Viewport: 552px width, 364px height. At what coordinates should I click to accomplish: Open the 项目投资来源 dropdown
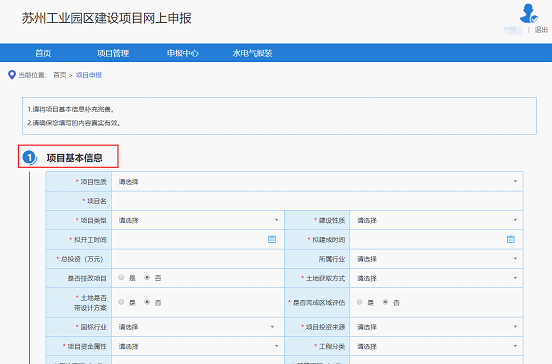[x=436, y=327]
